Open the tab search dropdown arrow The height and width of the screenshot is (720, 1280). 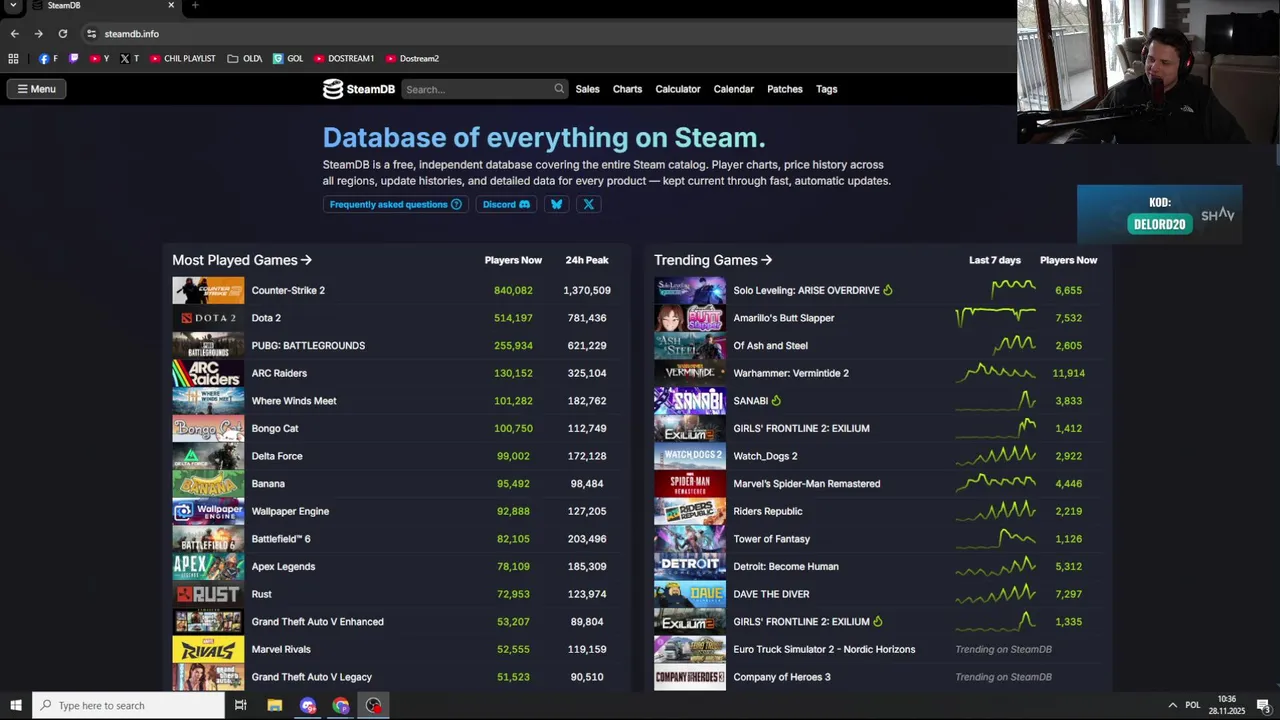[13, 6]
